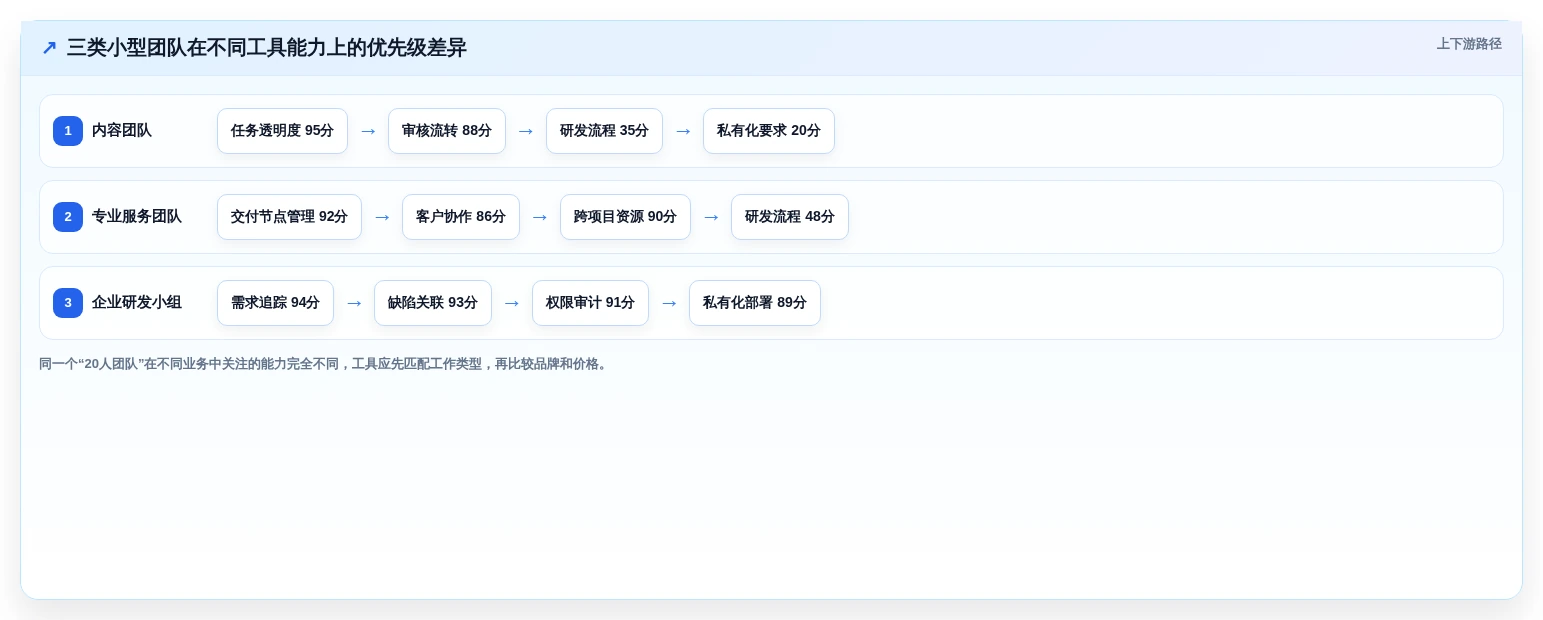
Task: Click the number 2 badge for 专业服务团队
Action: [x=68, y=217]
